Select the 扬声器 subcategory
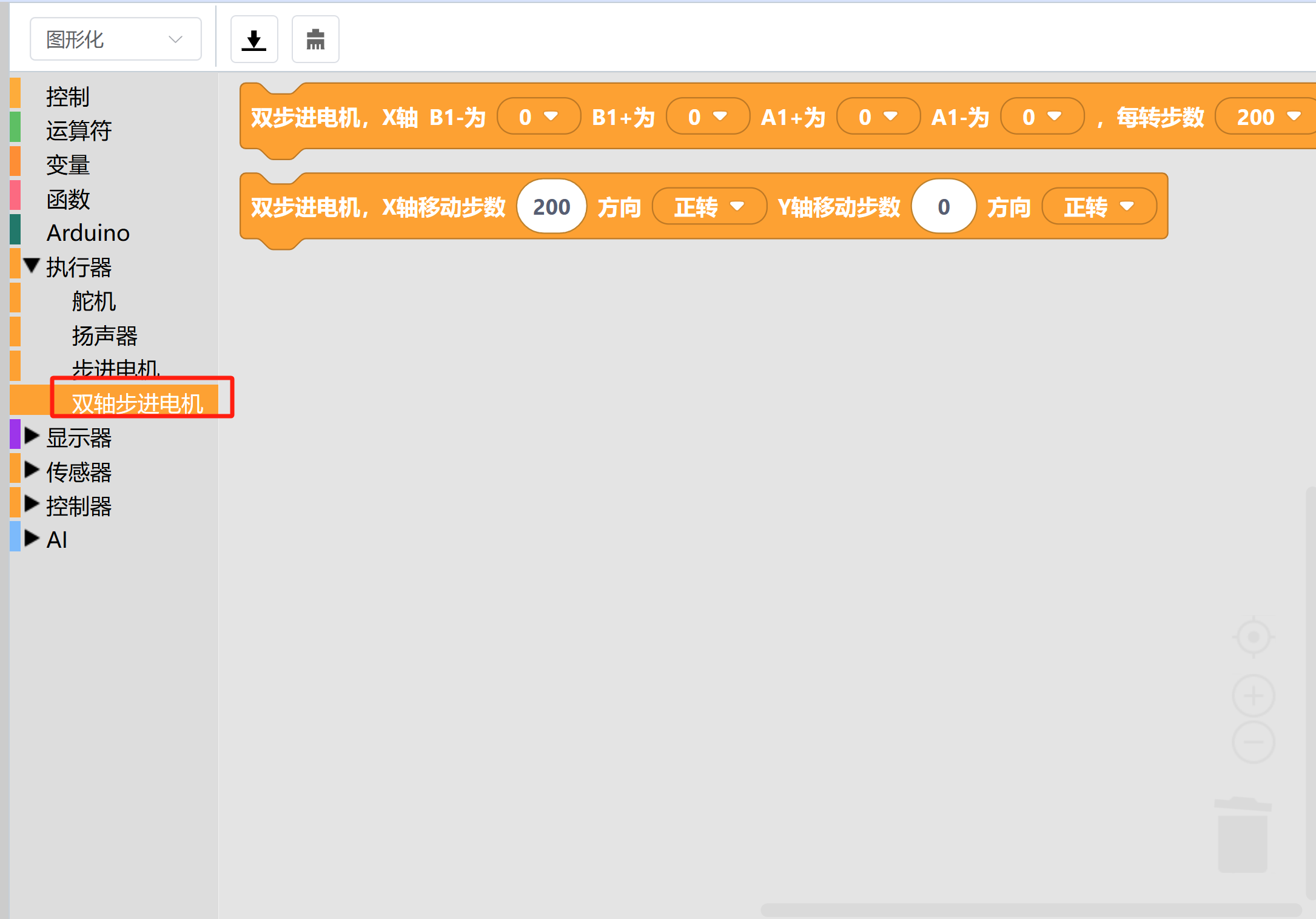The height and width of the screenshot is (919, 1316). tap(104, 335)
